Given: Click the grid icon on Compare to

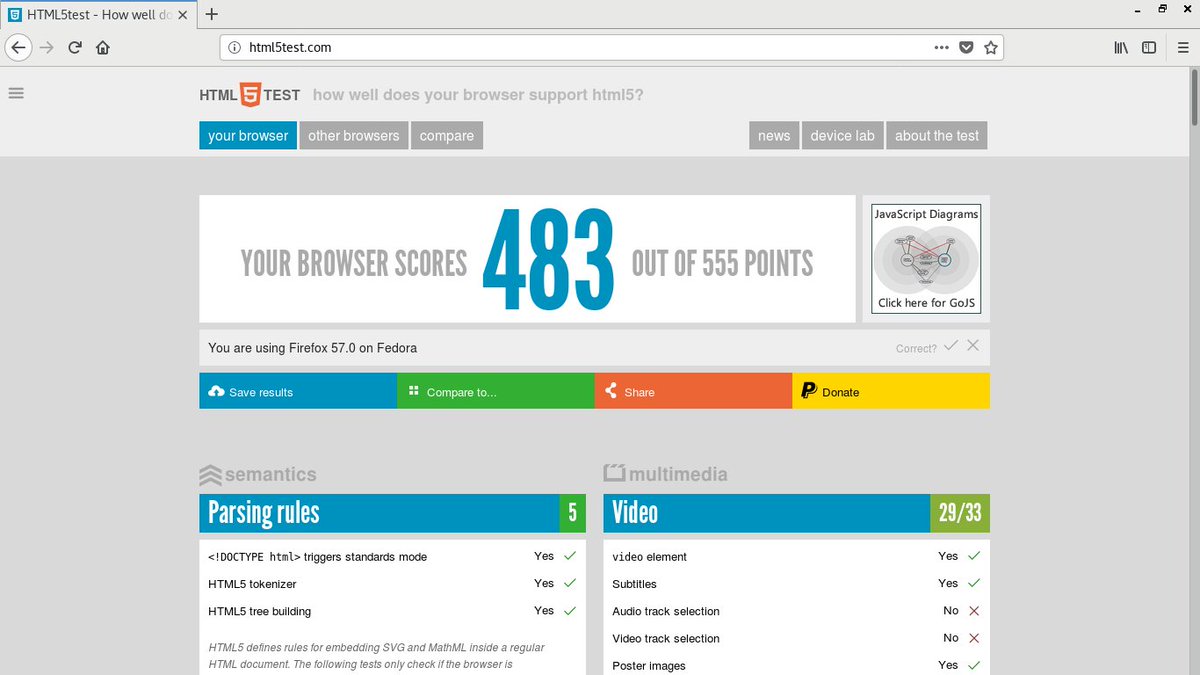Looking at the screenshot, I should [413, 391].
